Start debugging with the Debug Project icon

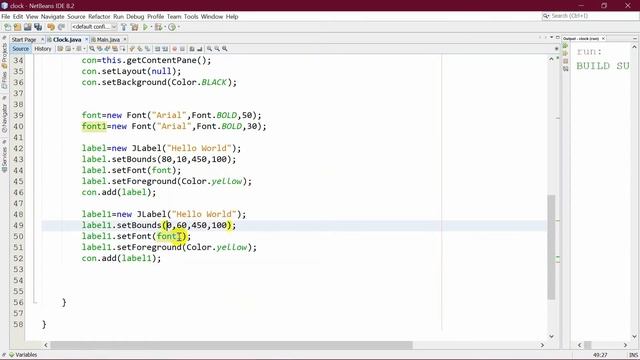tap(158, 27)
